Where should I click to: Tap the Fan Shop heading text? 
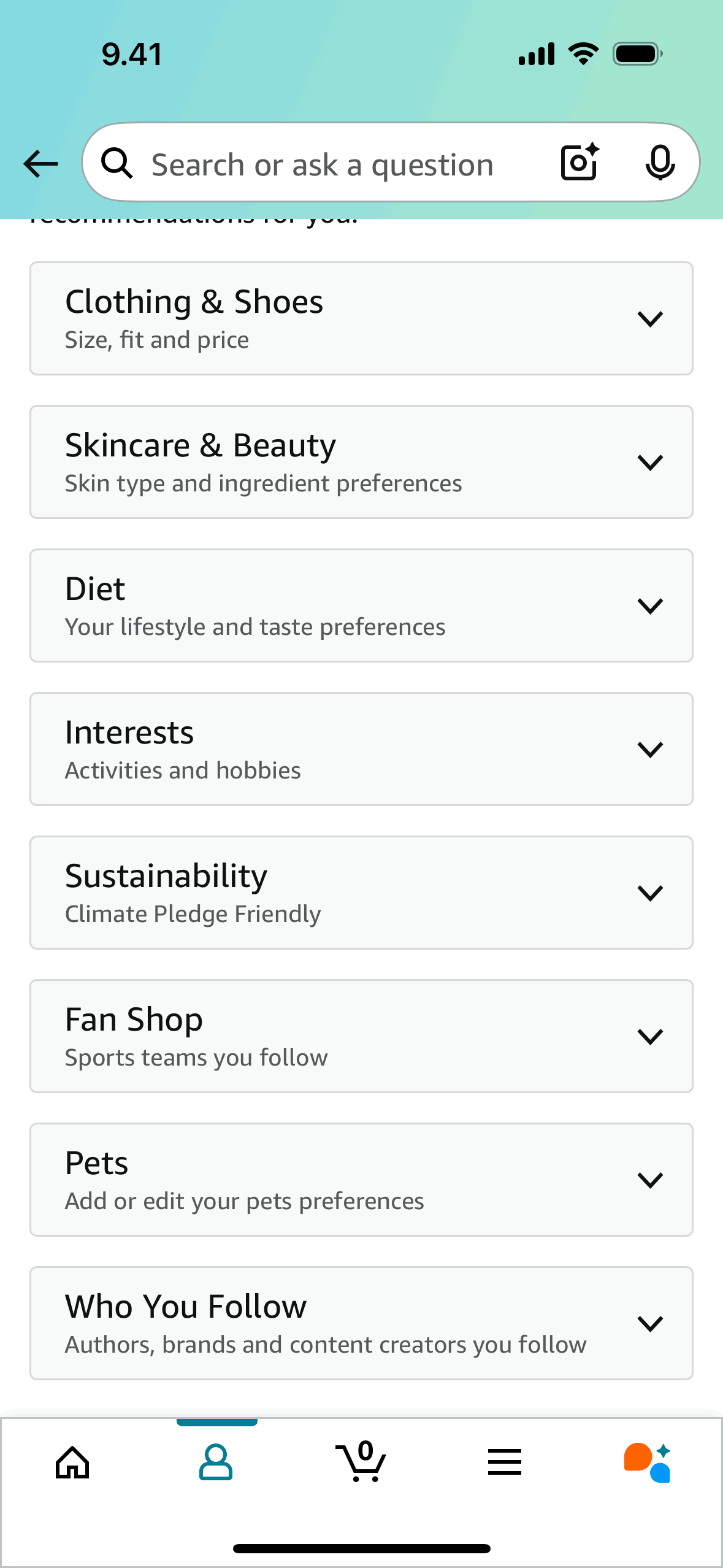tap(134, 1020)
